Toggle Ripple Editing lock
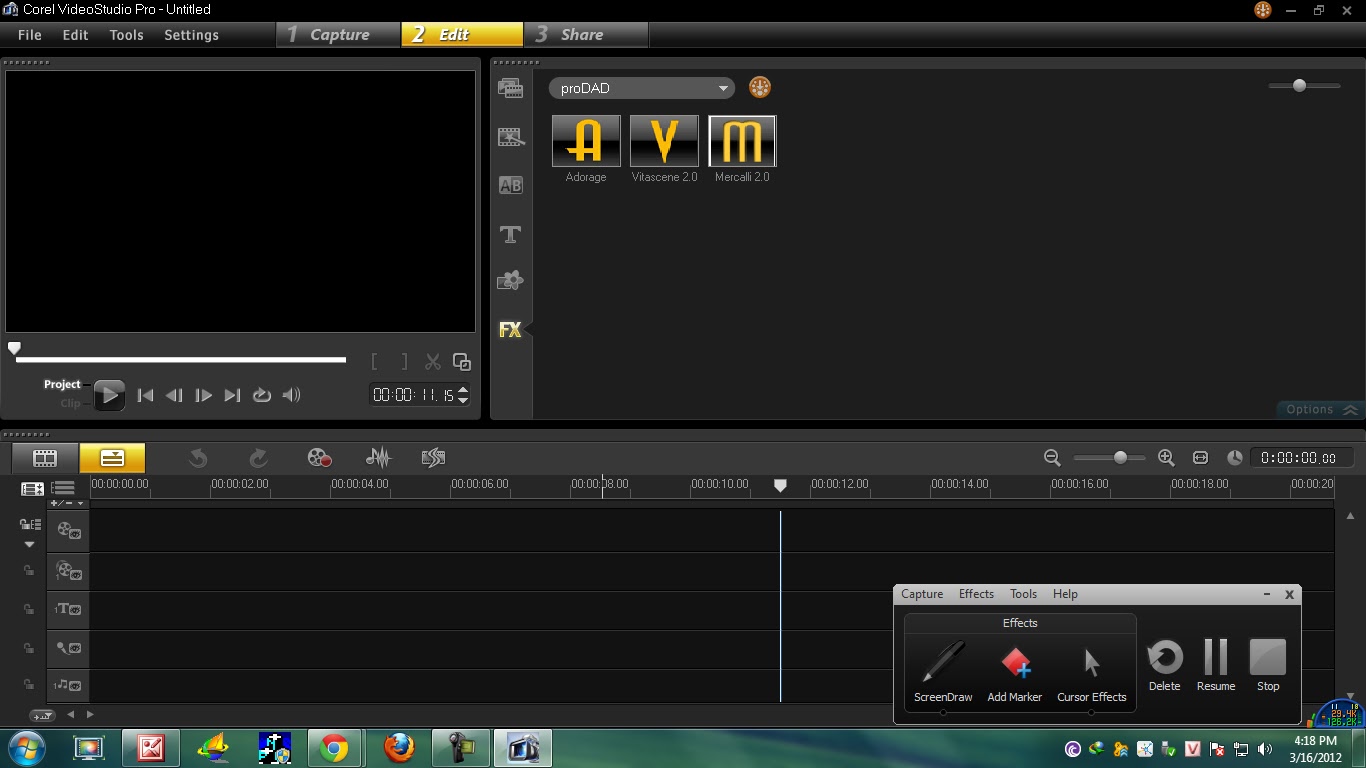 pyautogui.click(x=30, y=524)
